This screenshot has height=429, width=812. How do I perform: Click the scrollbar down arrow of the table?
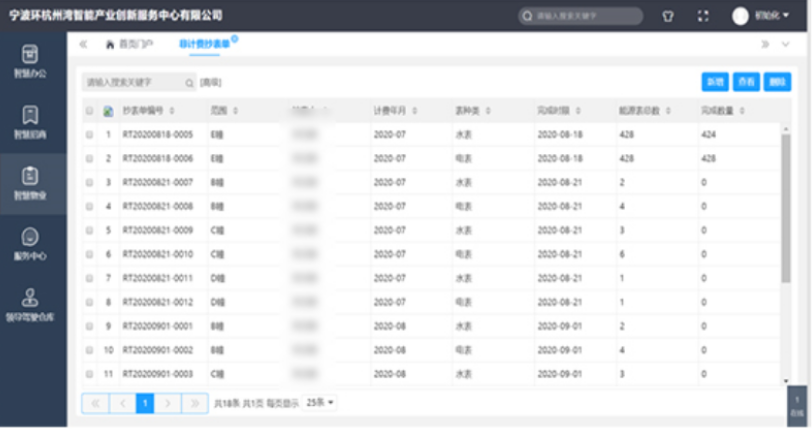point(786,381)
